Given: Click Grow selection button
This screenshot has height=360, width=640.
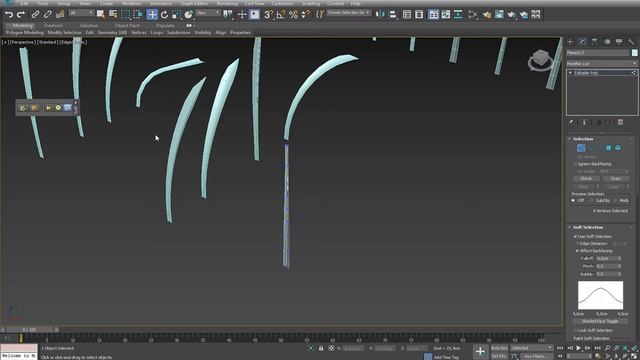Looking at the screenshot, I should point(616,179).
